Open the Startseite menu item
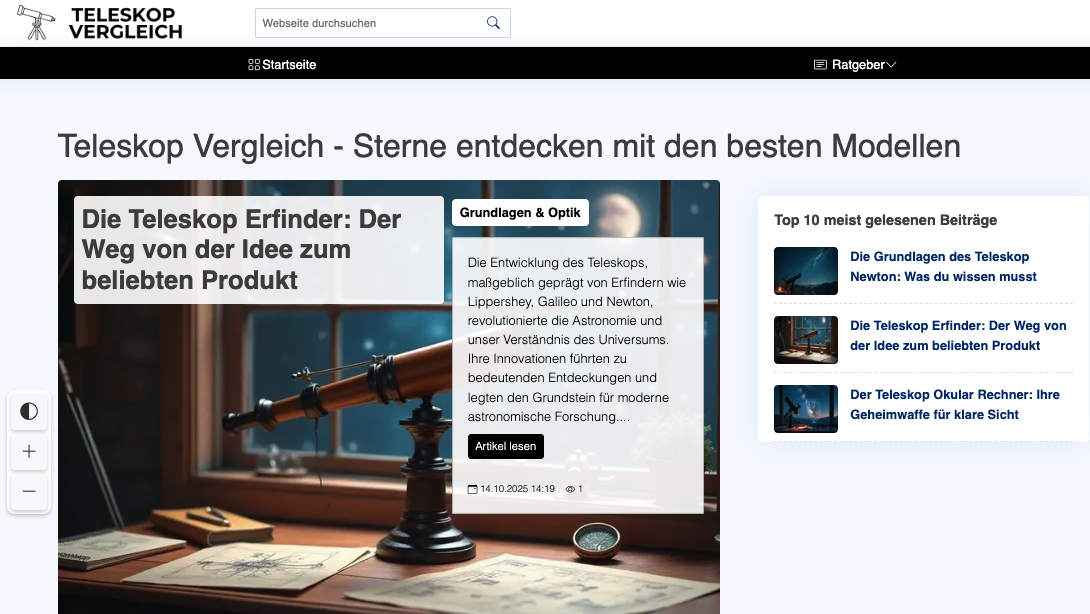 287,64
